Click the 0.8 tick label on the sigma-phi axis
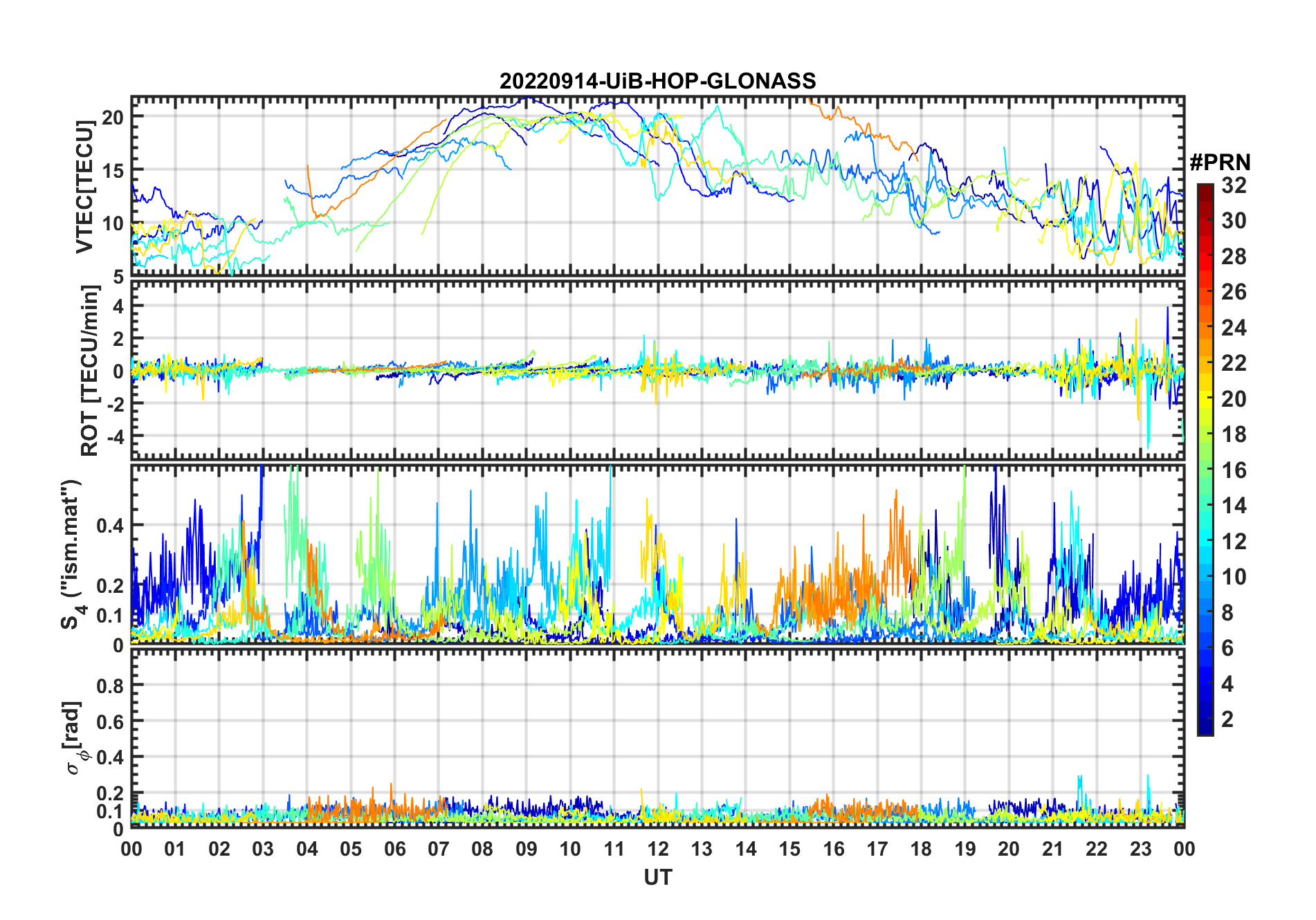This screenshot has width=1316, height=920. [x=111, y=686]
